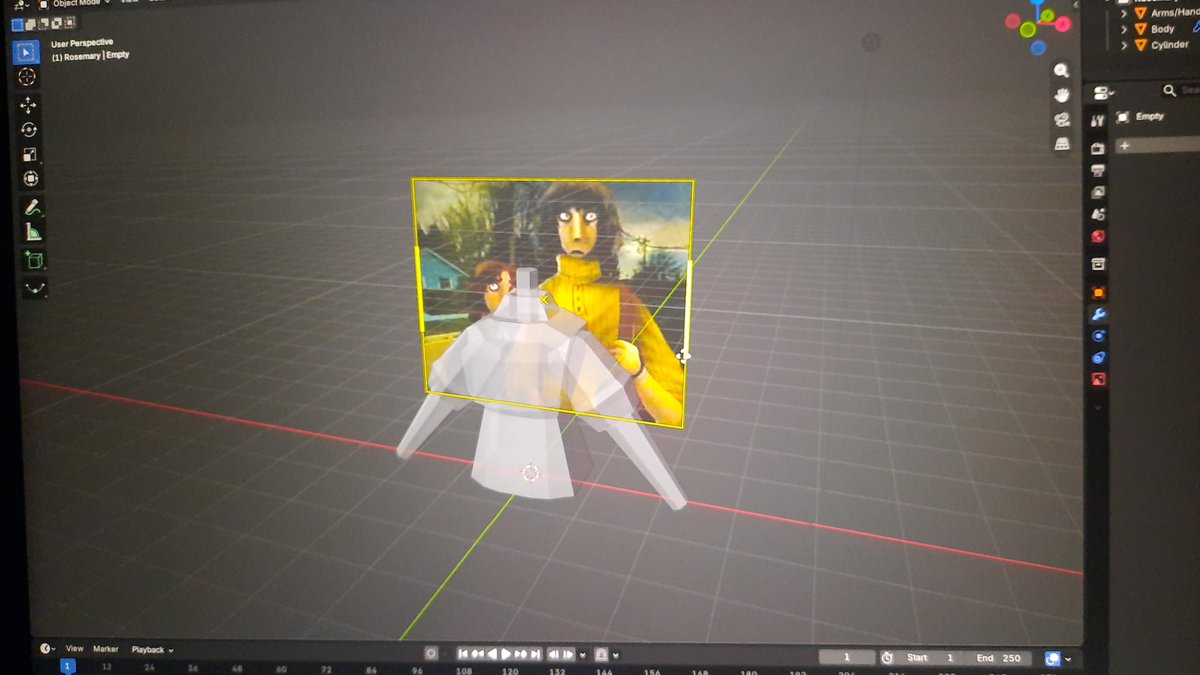This screenshot has height=675, width=1200.
Task: Select the Add Cube tool
Action: click(x=35, y=261)
